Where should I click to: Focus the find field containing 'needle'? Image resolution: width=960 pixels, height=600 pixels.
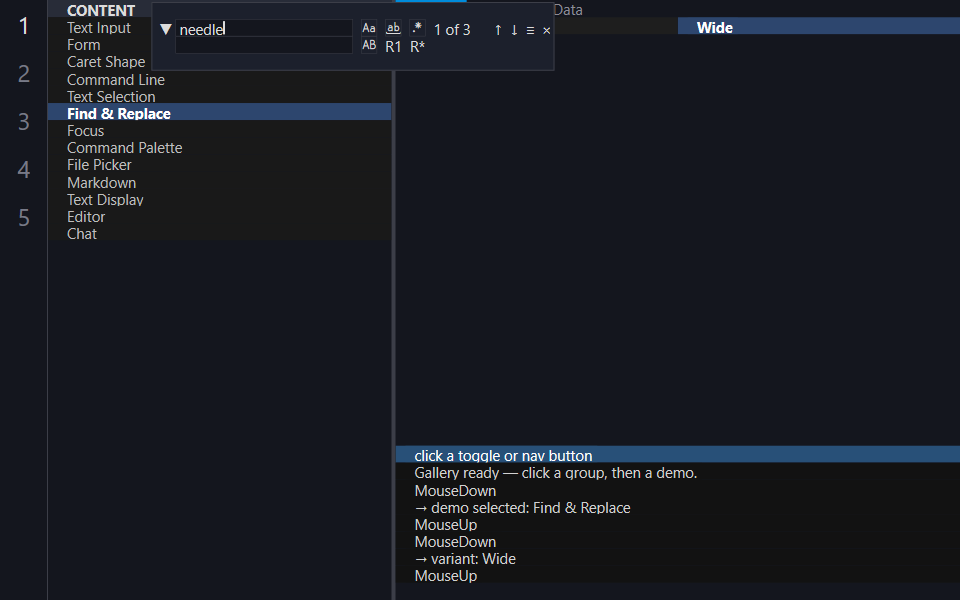264,29
